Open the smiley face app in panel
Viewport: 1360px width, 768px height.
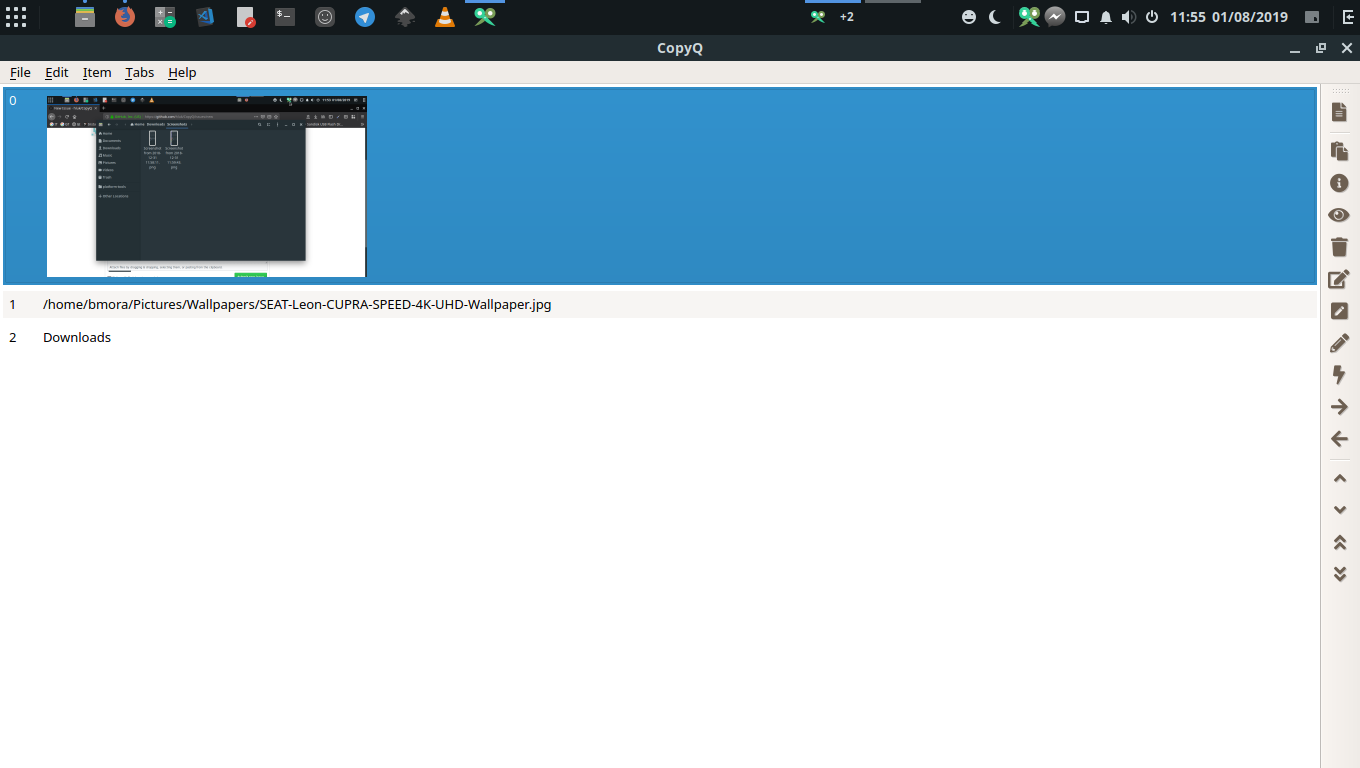point(325,17)
